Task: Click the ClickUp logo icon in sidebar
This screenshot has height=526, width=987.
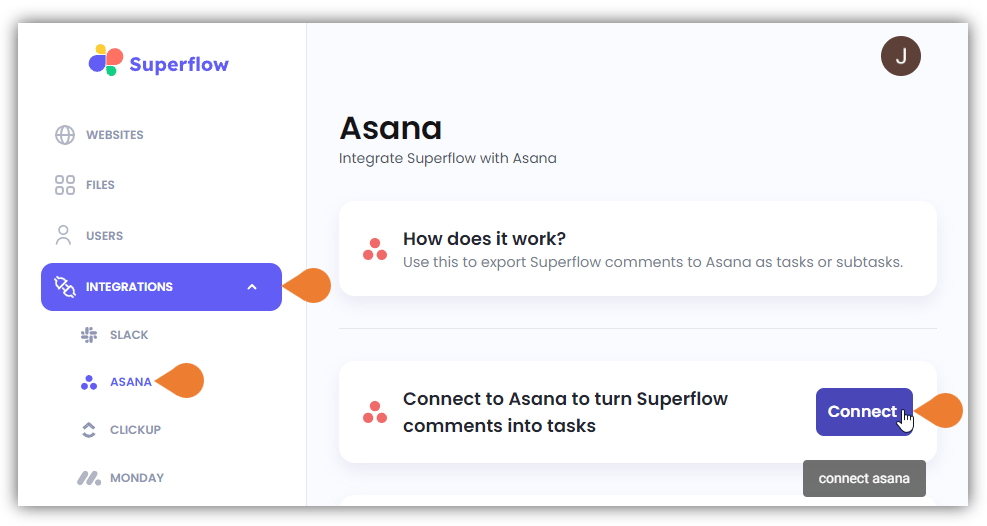Action: (89, 430)
